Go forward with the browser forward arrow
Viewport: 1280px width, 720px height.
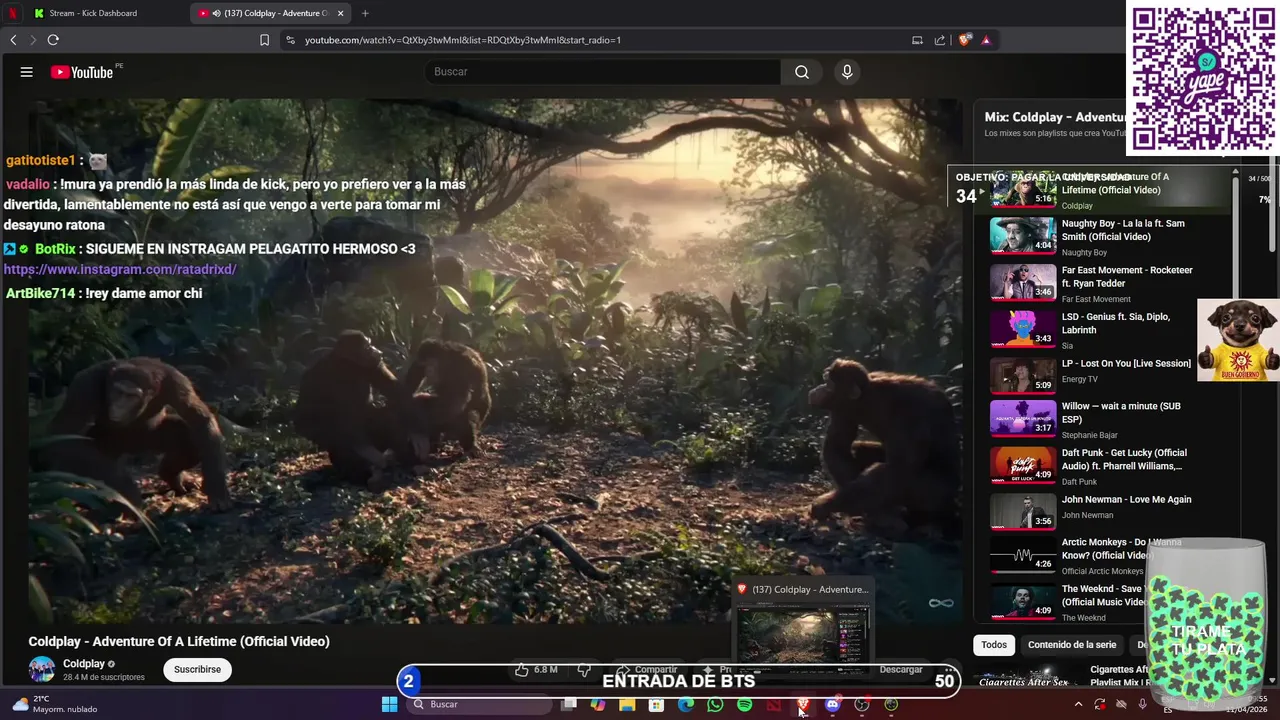tap(33, 40)
